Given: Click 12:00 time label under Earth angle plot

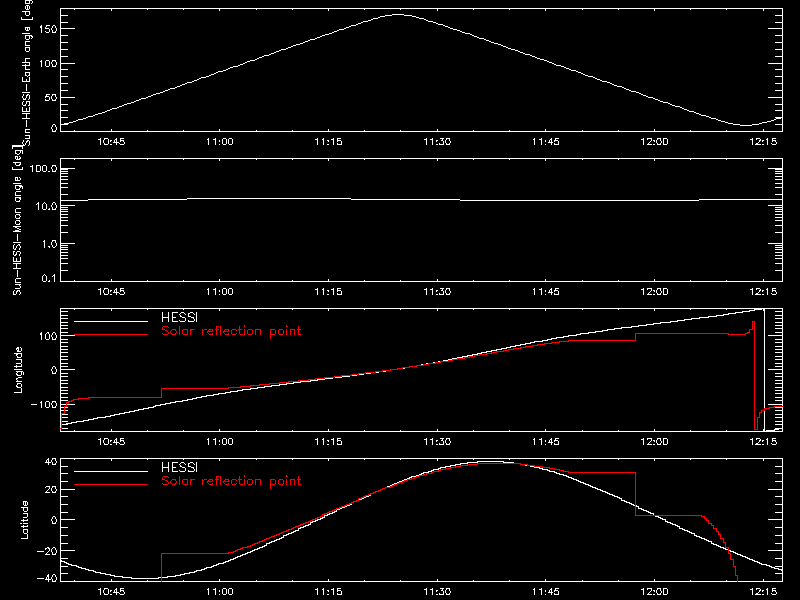Looking at the screenshot, I should pyautogui.click(x=655, y=142).
